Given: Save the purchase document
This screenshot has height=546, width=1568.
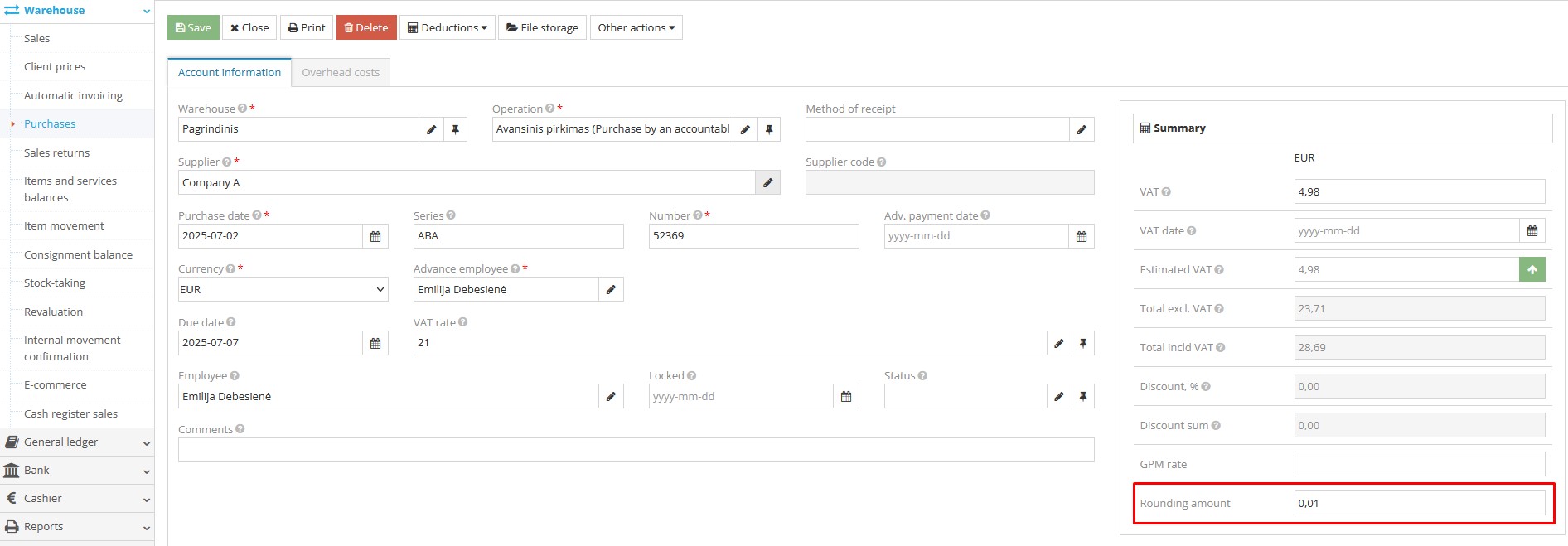Looking at the screenshot, I should 193,27.
